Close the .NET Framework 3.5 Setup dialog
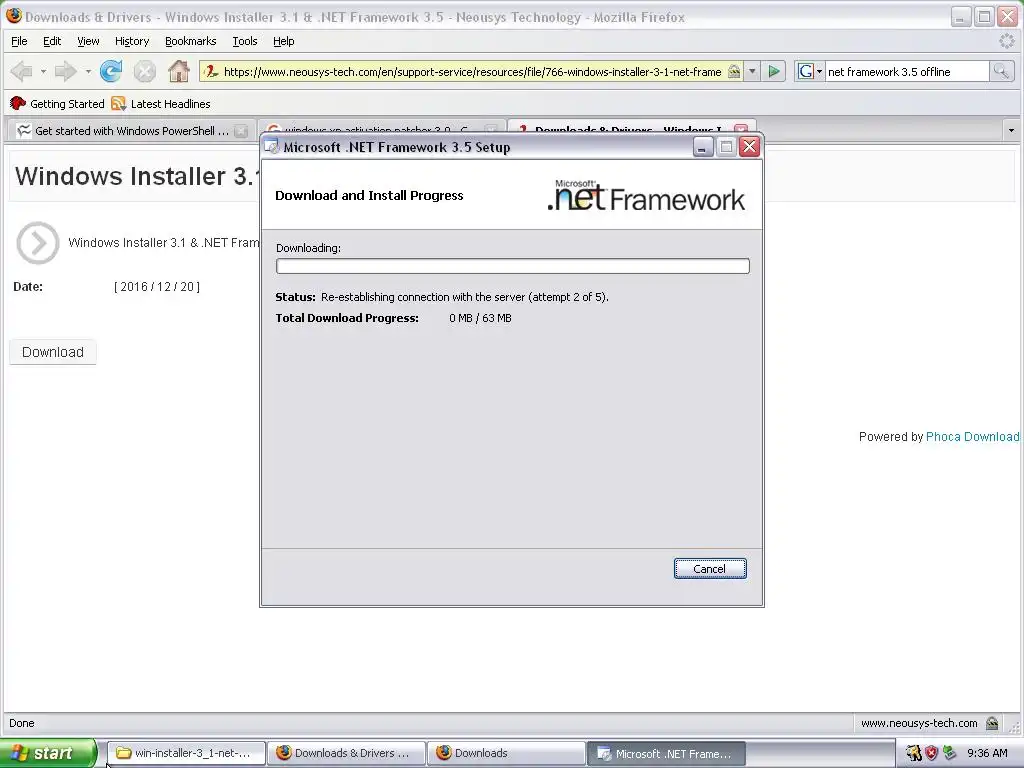 click(x=750, y=148)
